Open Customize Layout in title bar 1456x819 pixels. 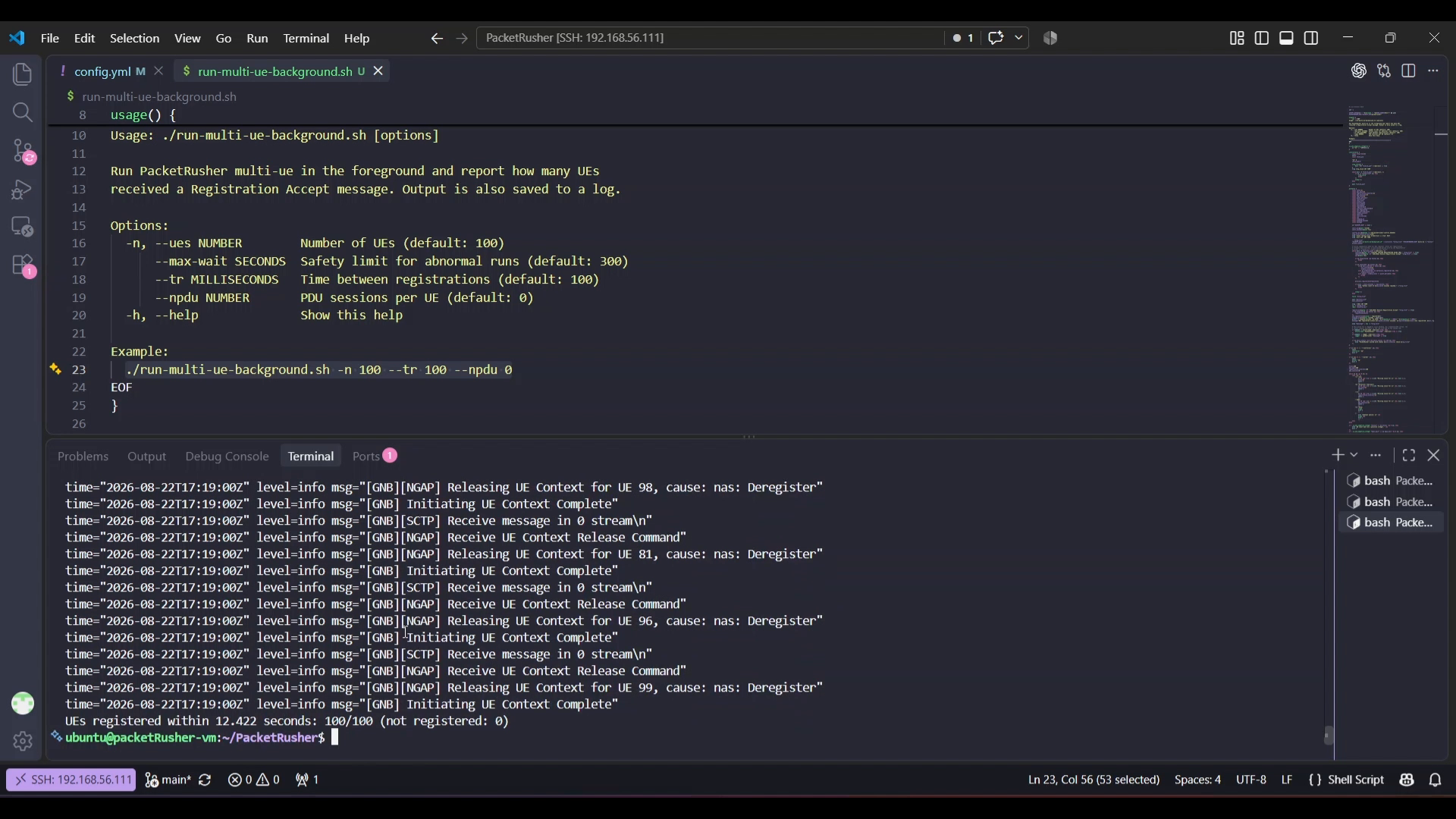tap(1237, 38)
